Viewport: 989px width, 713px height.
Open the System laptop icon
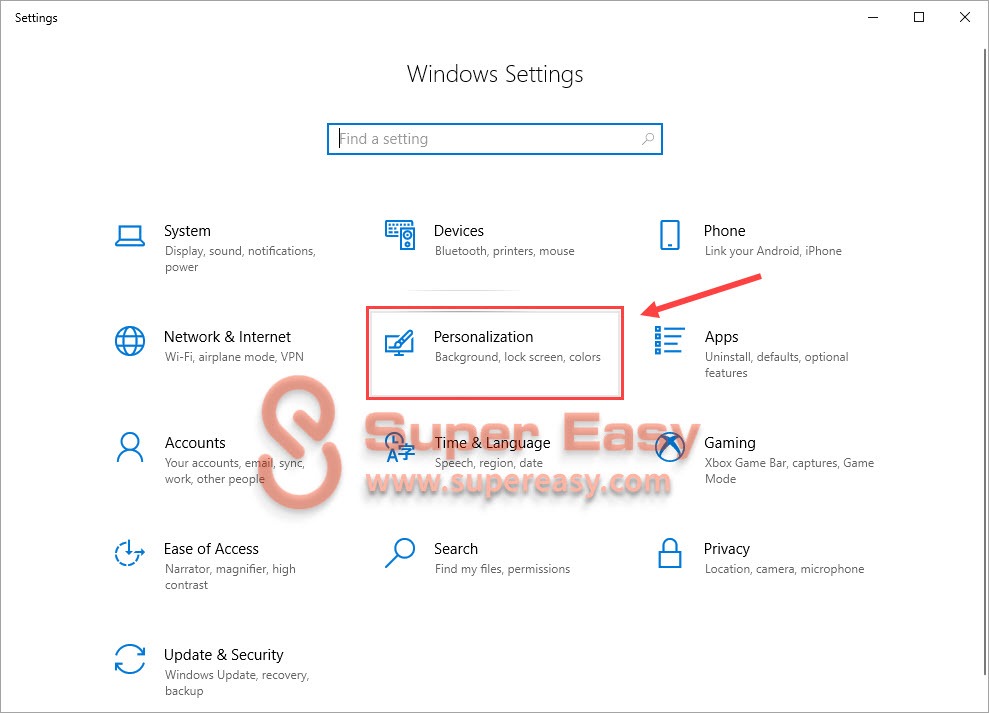(x=130, y=236)
